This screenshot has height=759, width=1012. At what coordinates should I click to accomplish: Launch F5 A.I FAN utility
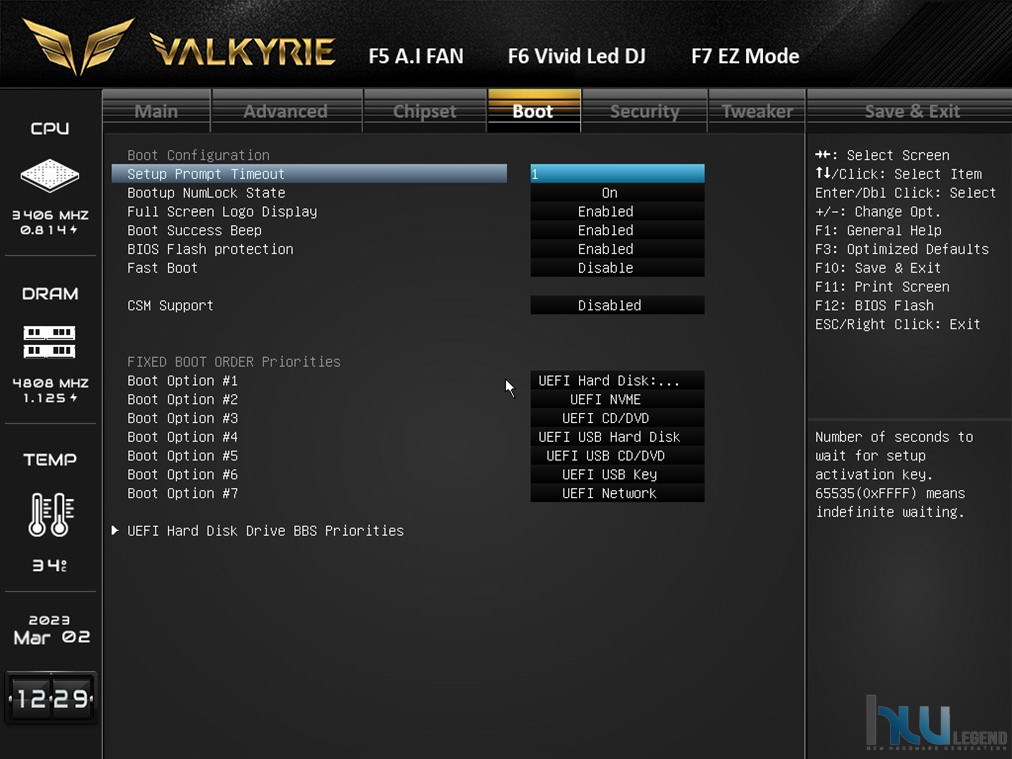pos(416,56)
